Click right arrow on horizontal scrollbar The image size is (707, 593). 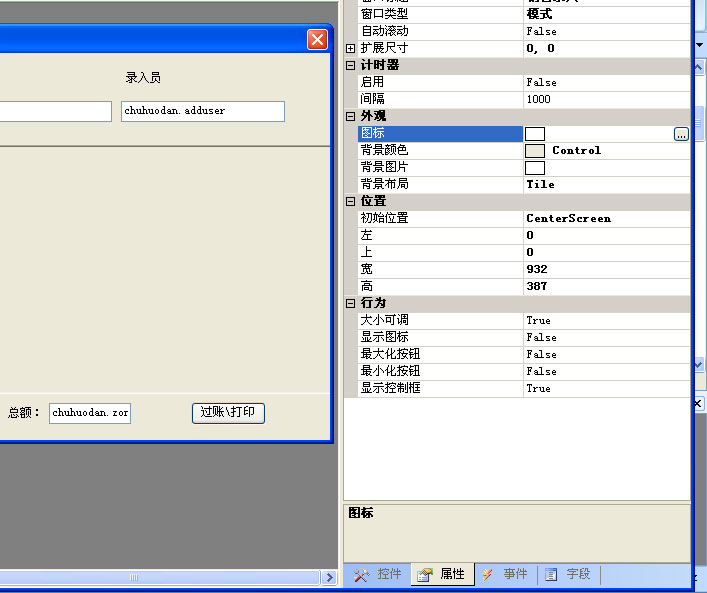coord(329,577)
